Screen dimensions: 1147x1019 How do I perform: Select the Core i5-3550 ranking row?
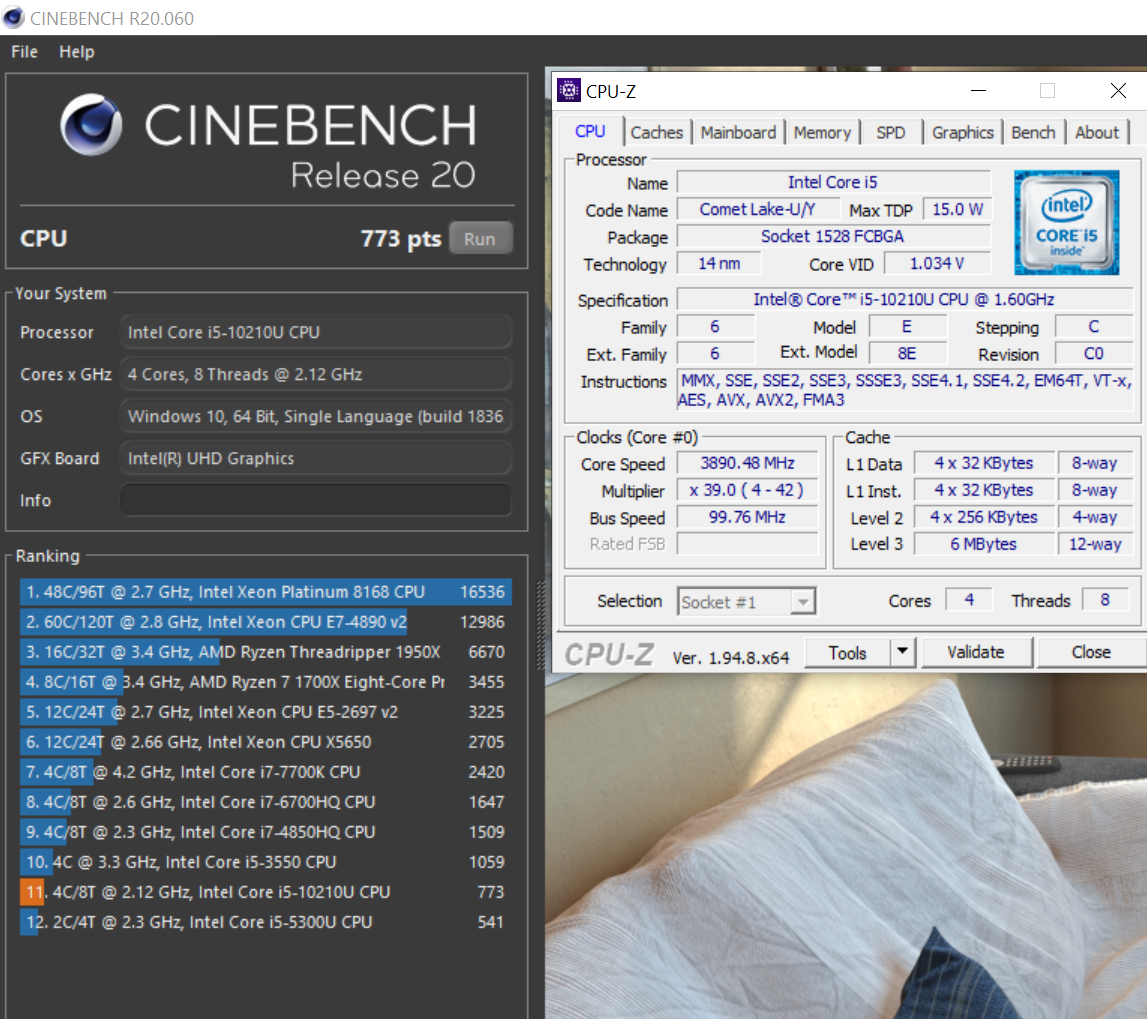pyautogui.click(x=265, y=862)
